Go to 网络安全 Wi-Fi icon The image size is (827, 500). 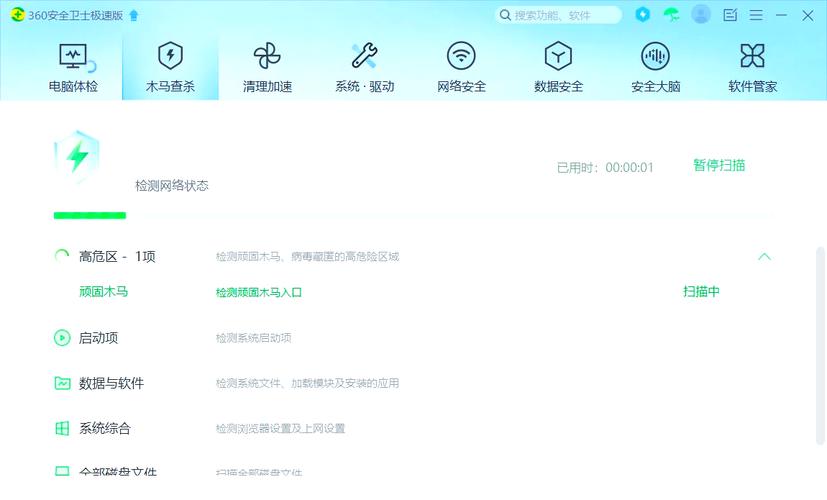pos(461,56)
